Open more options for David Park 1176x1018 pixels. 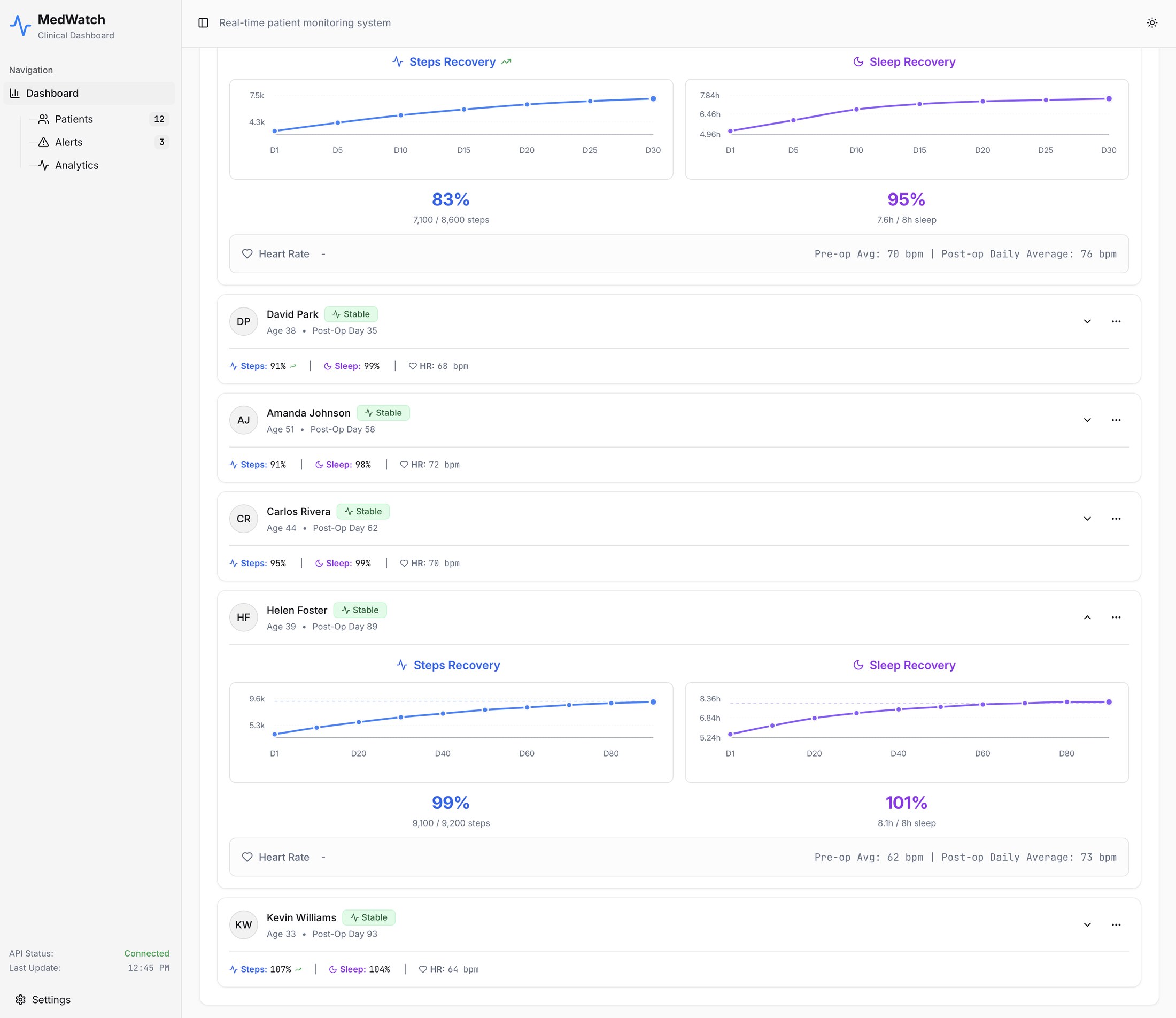pos(1116,321)
